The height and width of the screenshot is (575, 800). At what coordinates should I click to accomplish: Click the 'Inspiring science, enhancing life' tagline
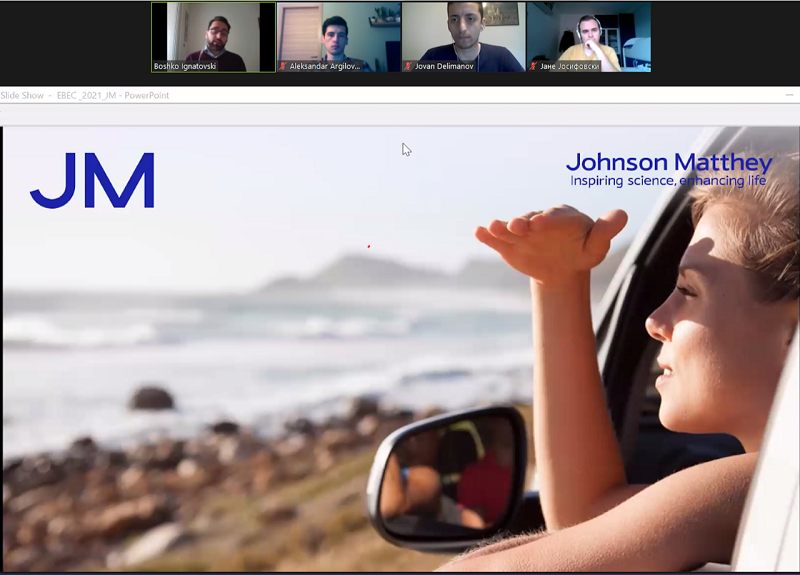pos(667,181)
